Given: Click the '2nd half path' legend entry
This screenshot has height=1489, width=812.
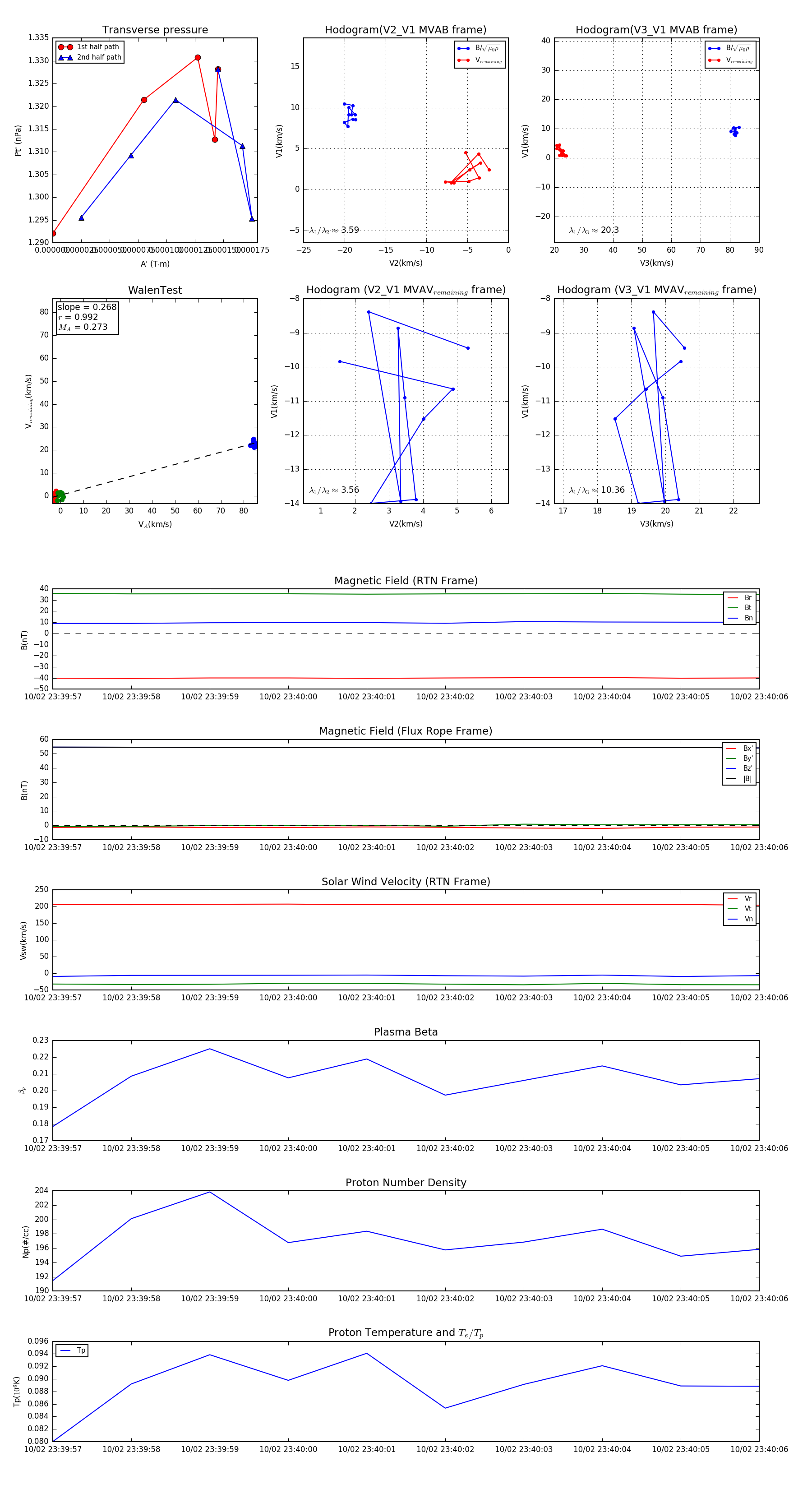Looking at the screenshot, I should point(98,57).
